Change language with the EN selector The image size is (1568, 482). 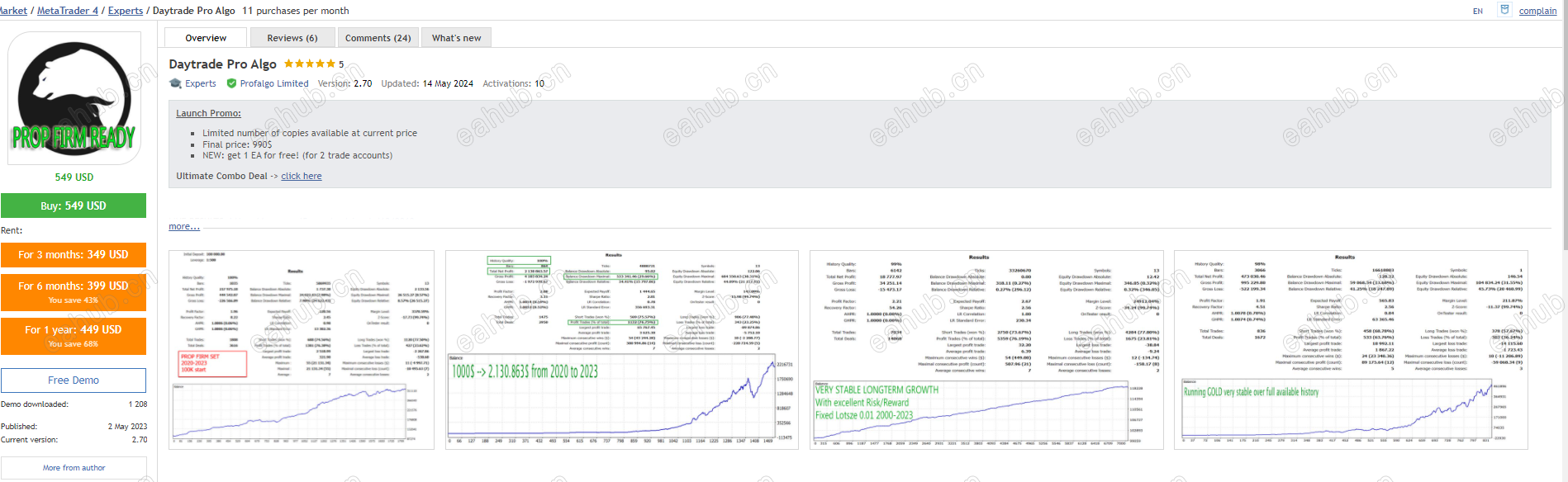[x=1478, y=11]
